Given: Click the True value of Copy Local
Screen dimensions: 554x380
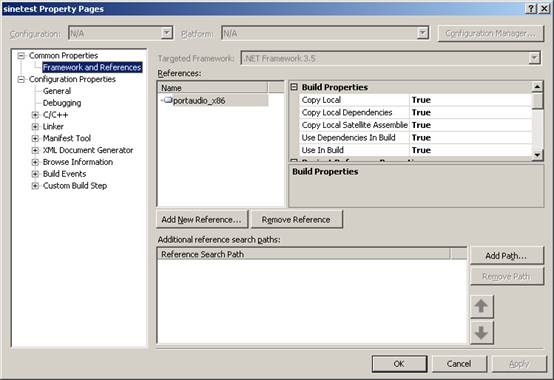Looking at the screenshot, I should [421, 100].
